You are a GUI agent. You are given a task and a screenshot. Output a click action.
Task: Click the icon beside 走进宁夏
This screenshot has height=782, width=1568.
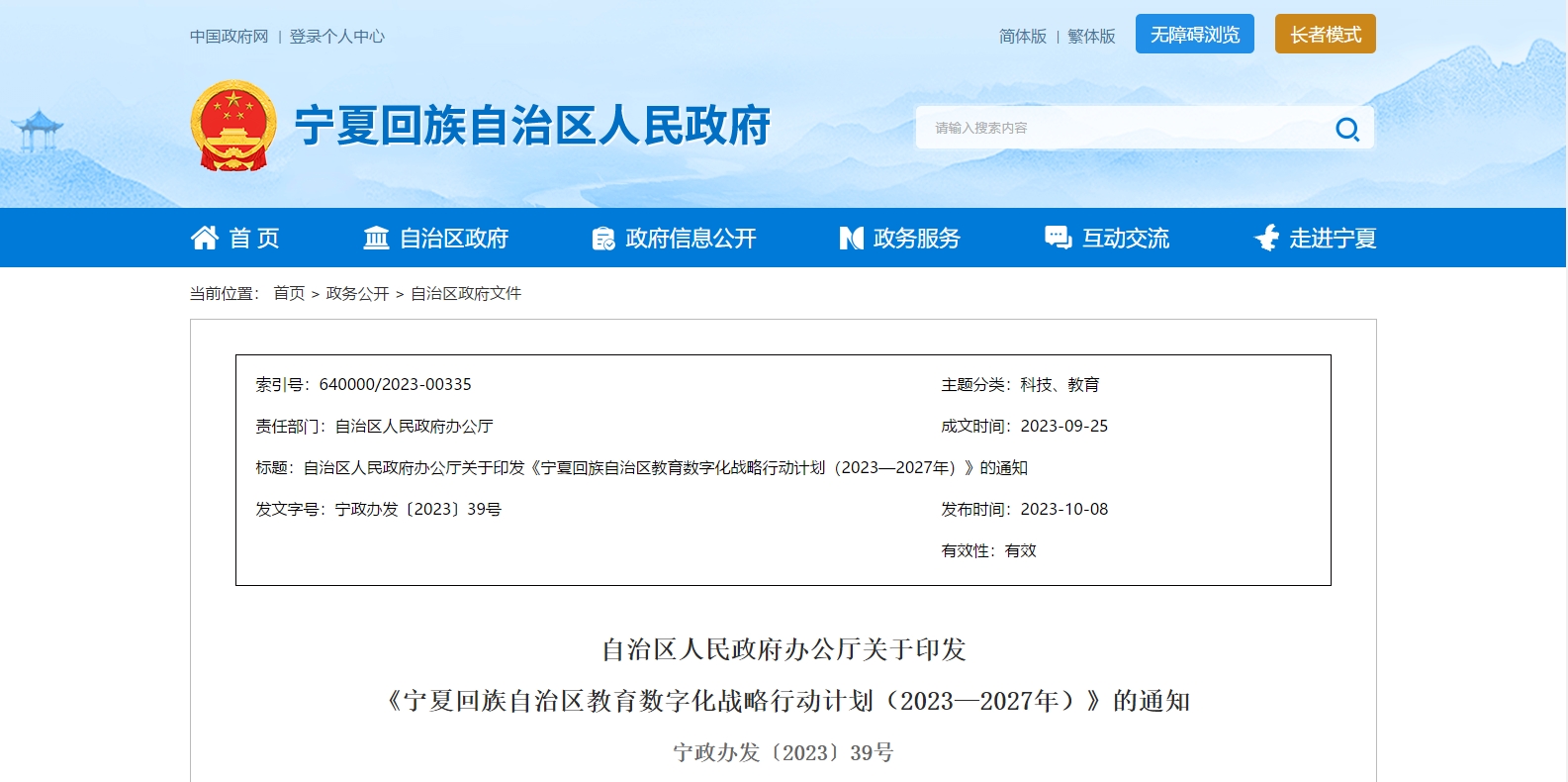[1266, 238]
